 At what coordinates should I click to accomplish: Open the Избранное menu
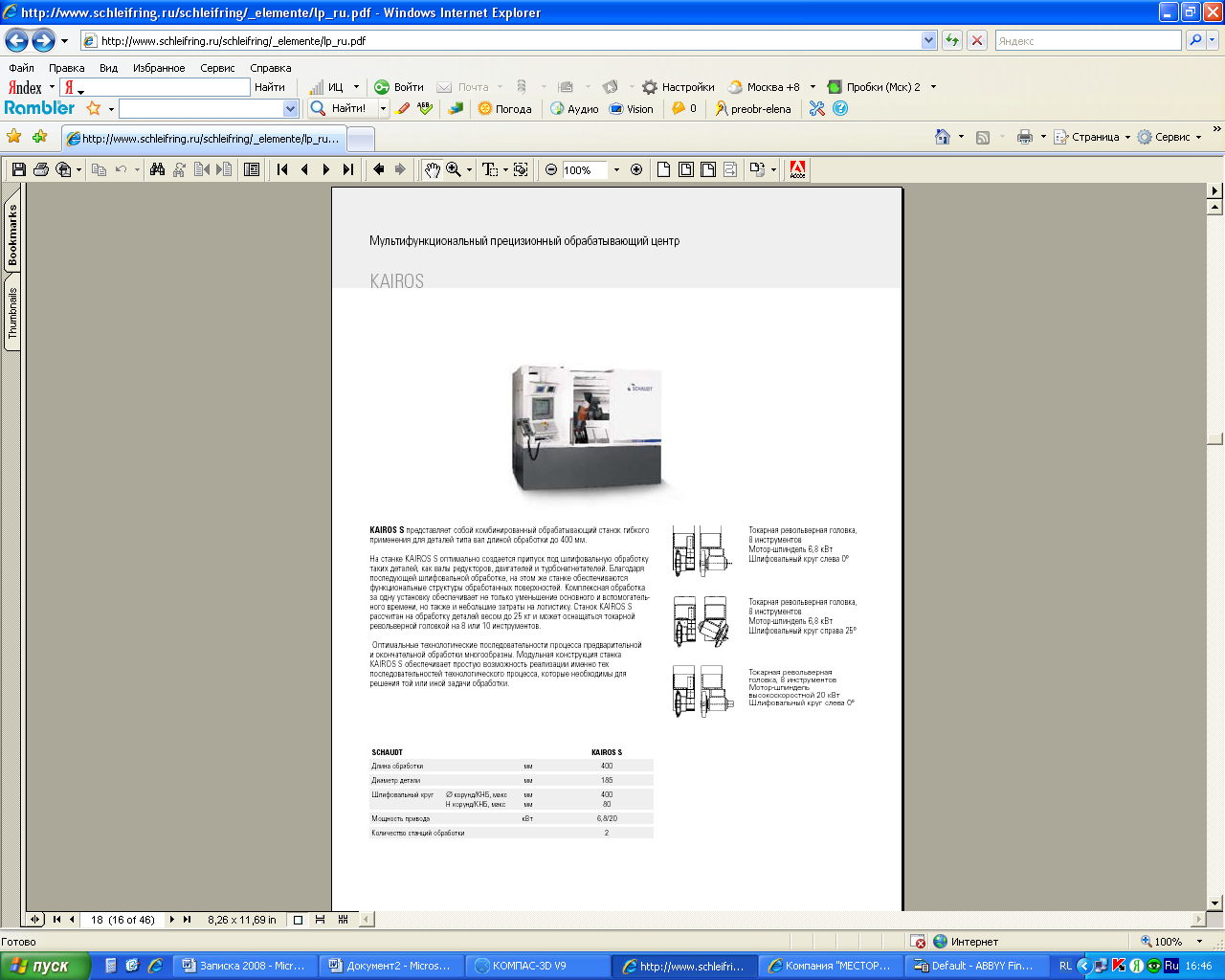tap(159, 68)
